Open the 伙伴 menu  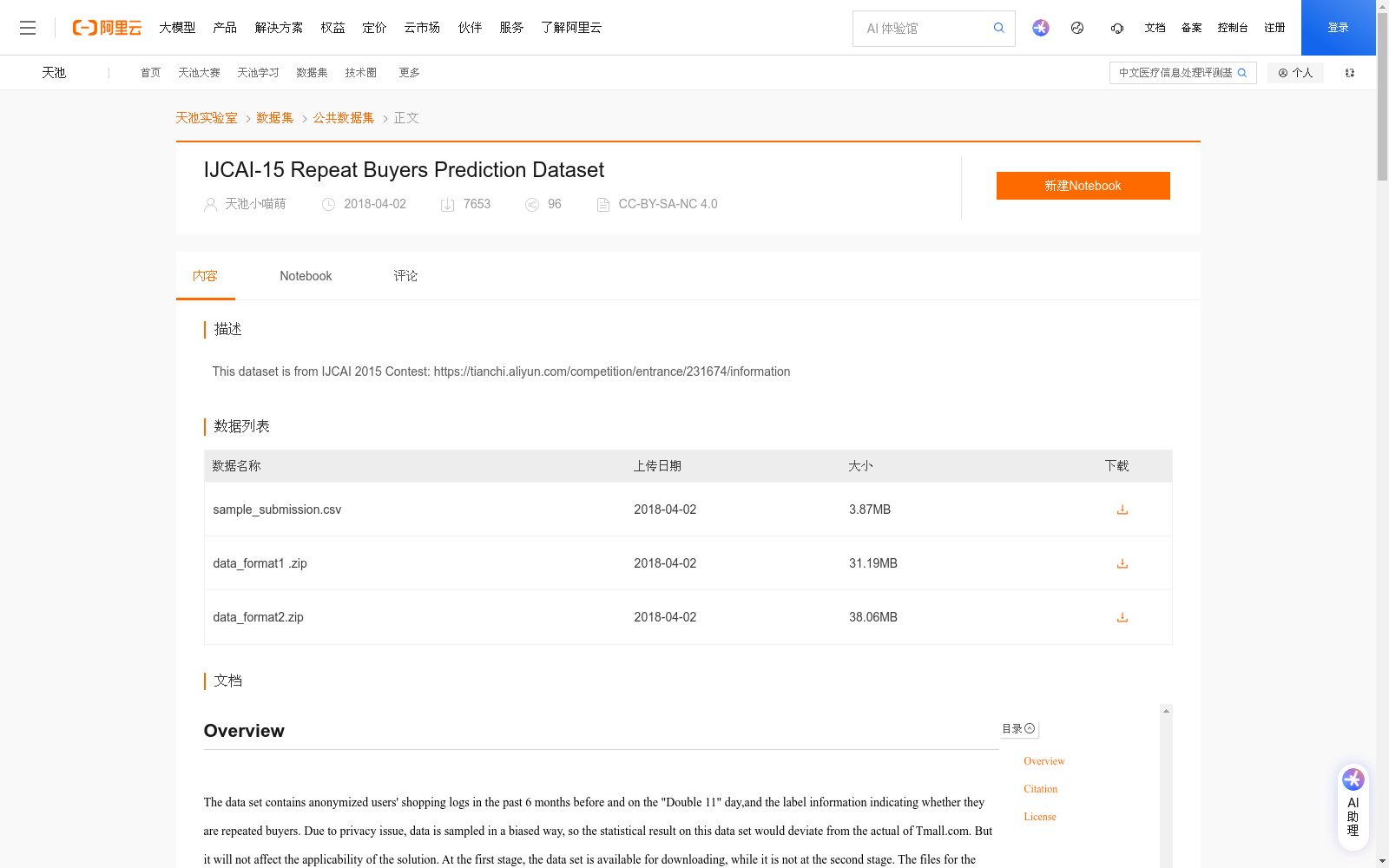pyautogui.click(x=470, y=28)
